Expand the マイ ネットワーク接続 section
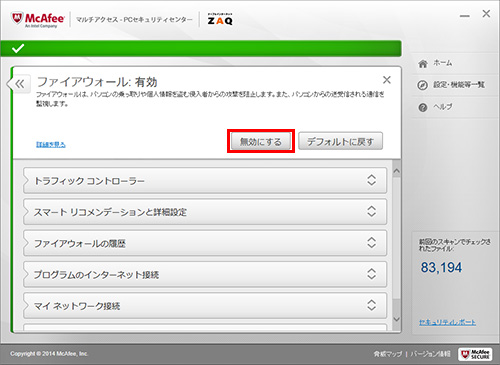This screenshot has height=365, width=500. click(x=205, y=306)
